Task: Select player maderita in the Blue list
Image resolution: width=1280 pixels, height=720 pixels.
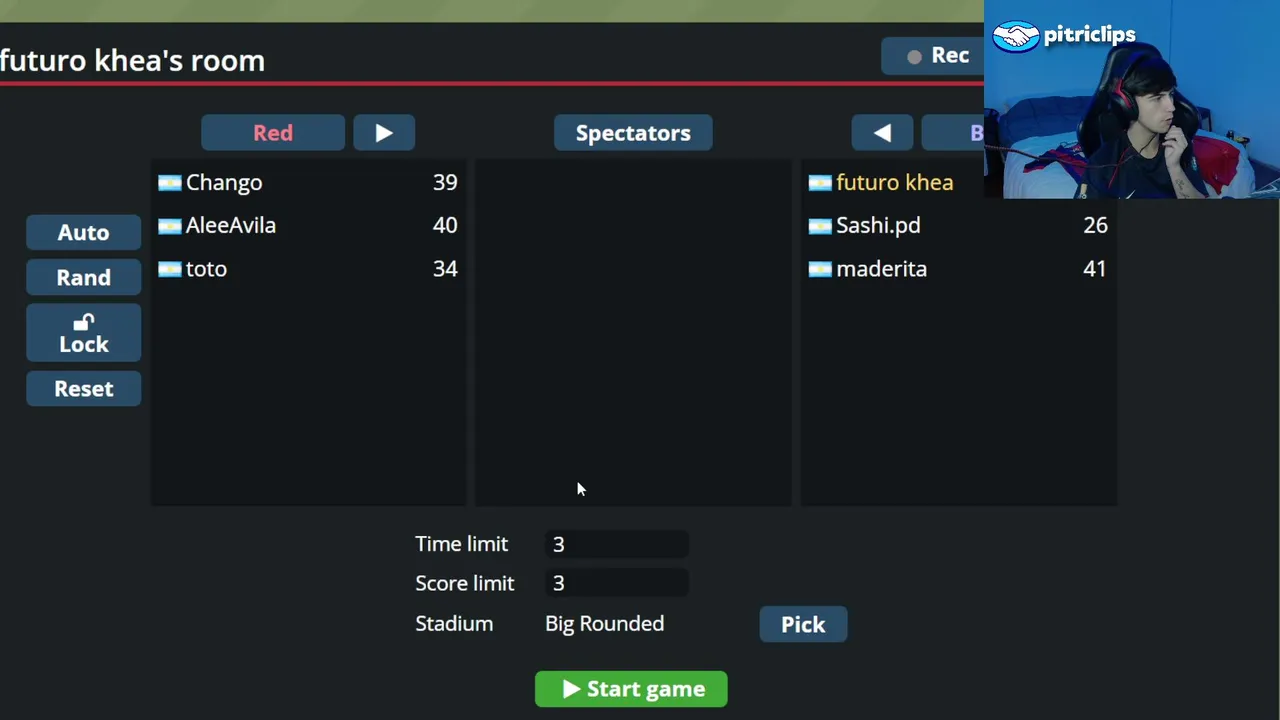Action: coord(881,269)
